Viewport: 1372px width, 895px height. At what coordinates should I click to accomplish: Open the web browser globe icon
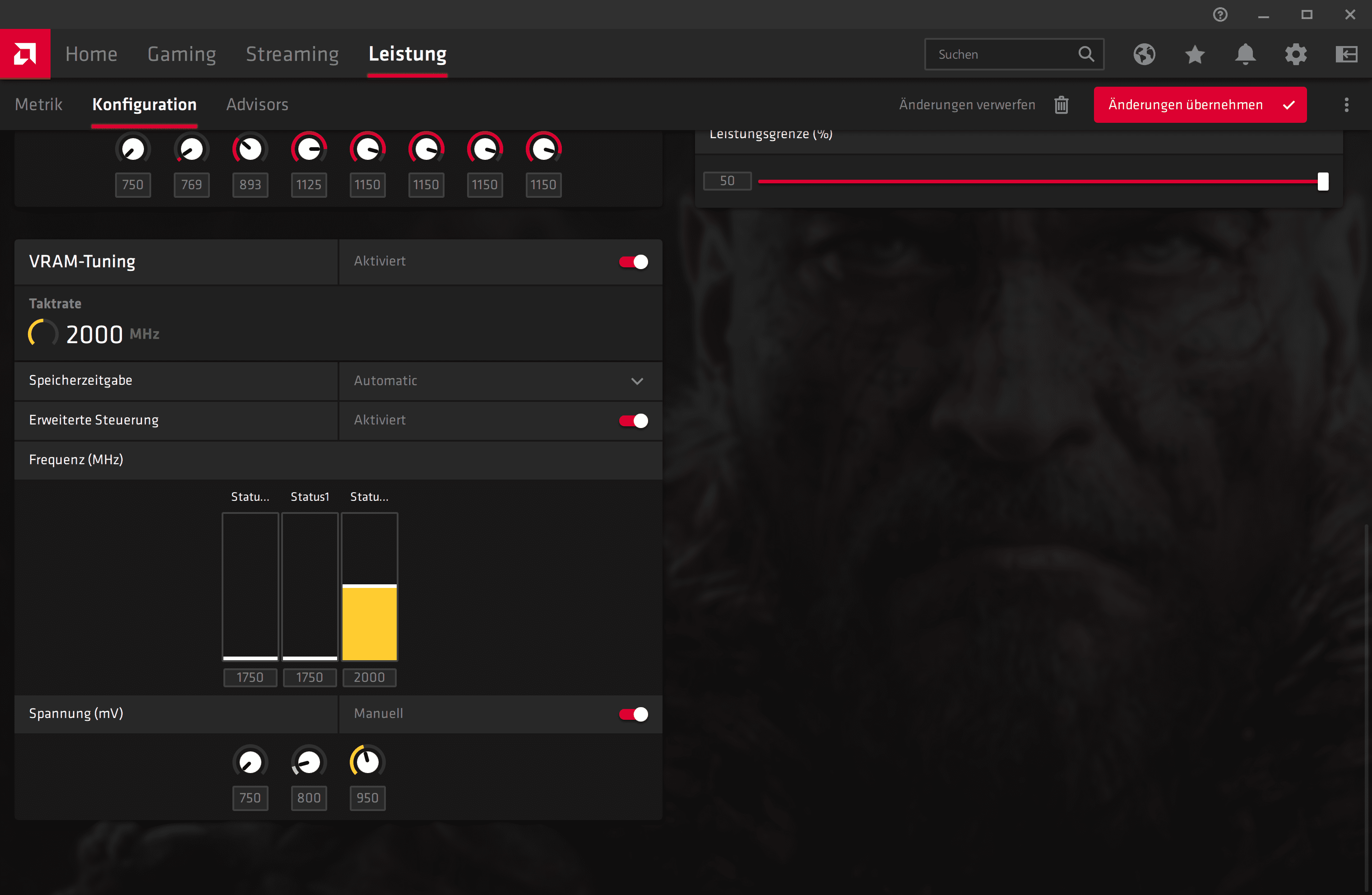1144,54
